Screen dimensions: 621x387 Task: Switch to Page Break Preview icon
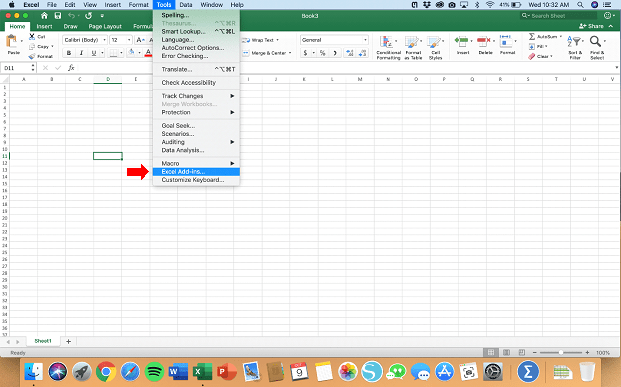[x=522, y=352]
